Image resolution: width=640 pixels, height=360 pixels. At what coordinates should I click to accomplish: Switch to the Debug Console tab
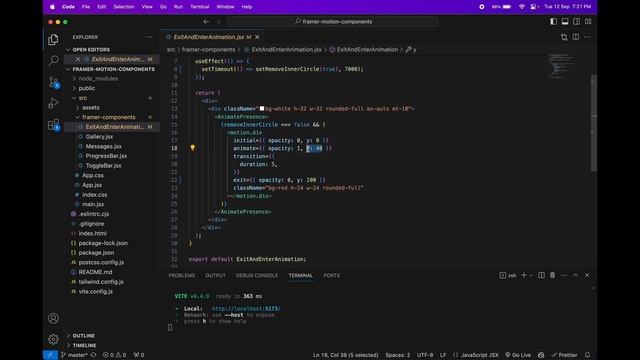pos(257,276)
